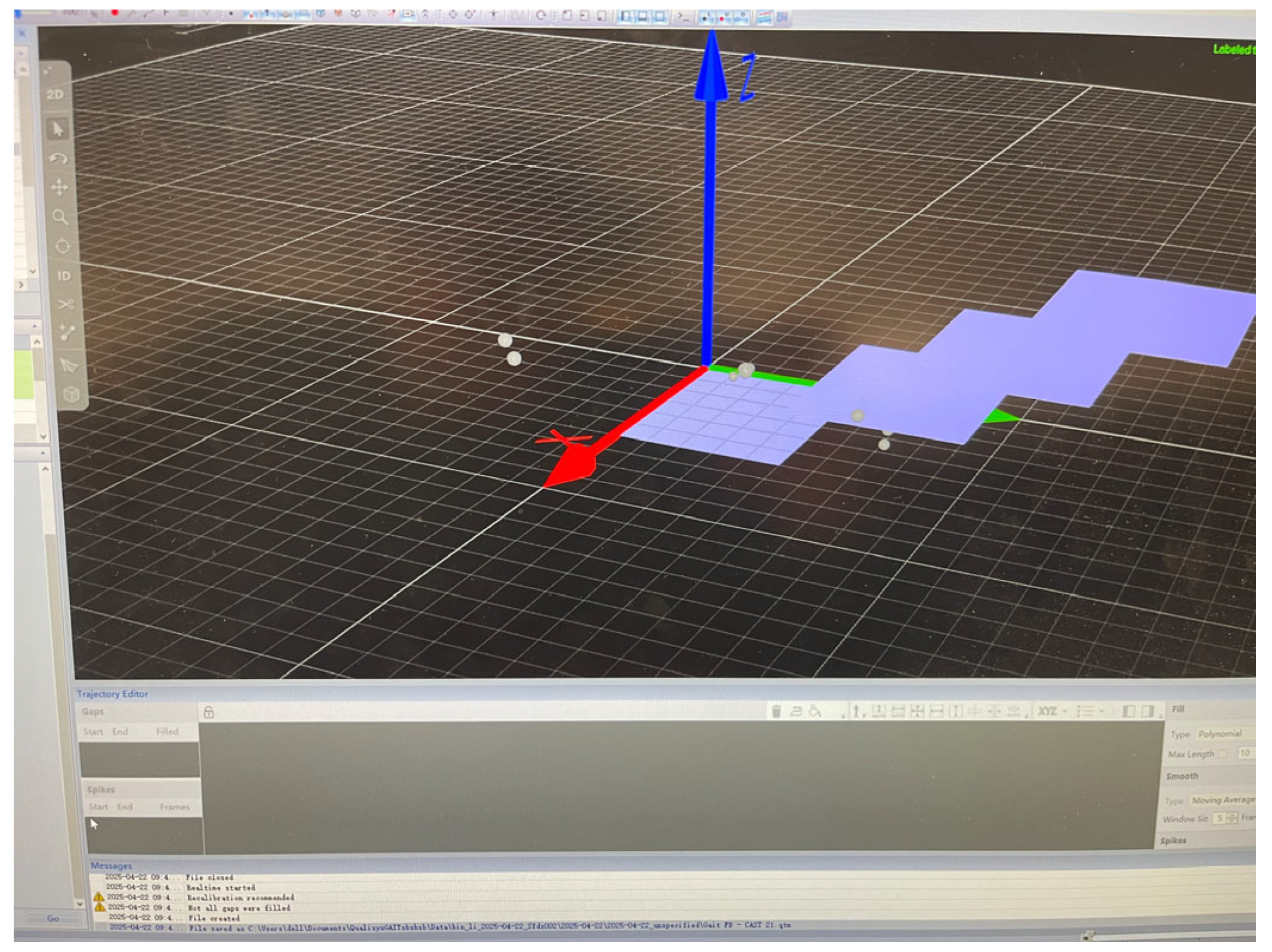Activate the ID quick identification tool
This screenshot has width=1272, height=952.
(64, 276)
